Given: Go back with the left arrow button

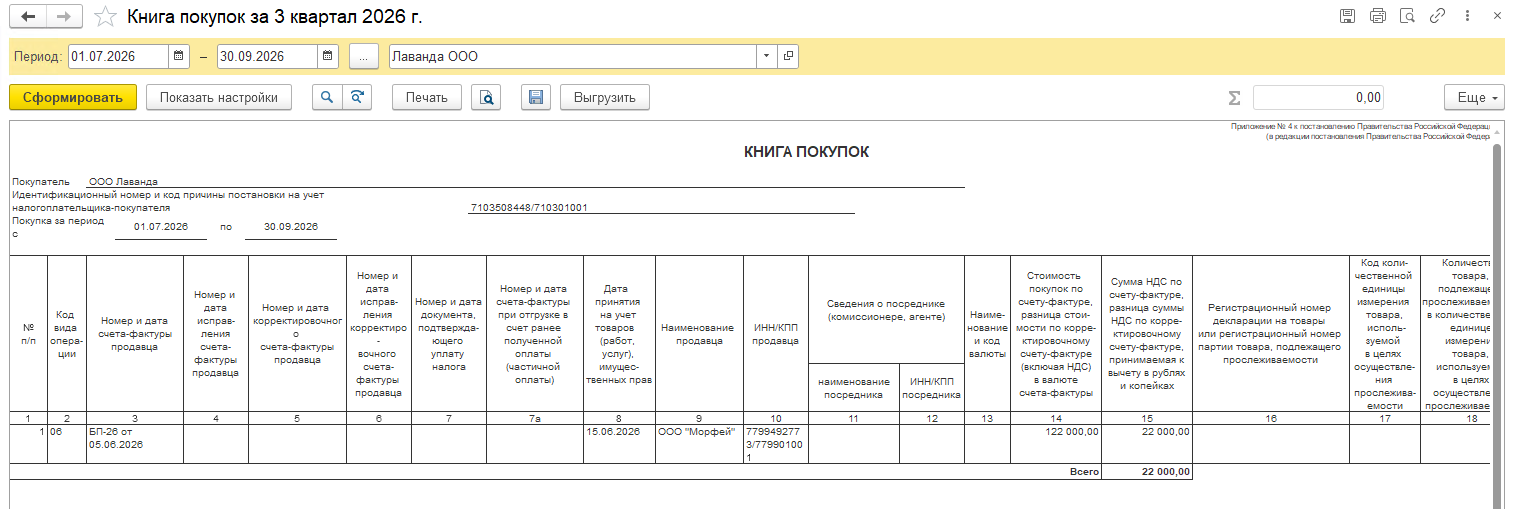Looking at the screenshot, I should click(x=28, y=17).
